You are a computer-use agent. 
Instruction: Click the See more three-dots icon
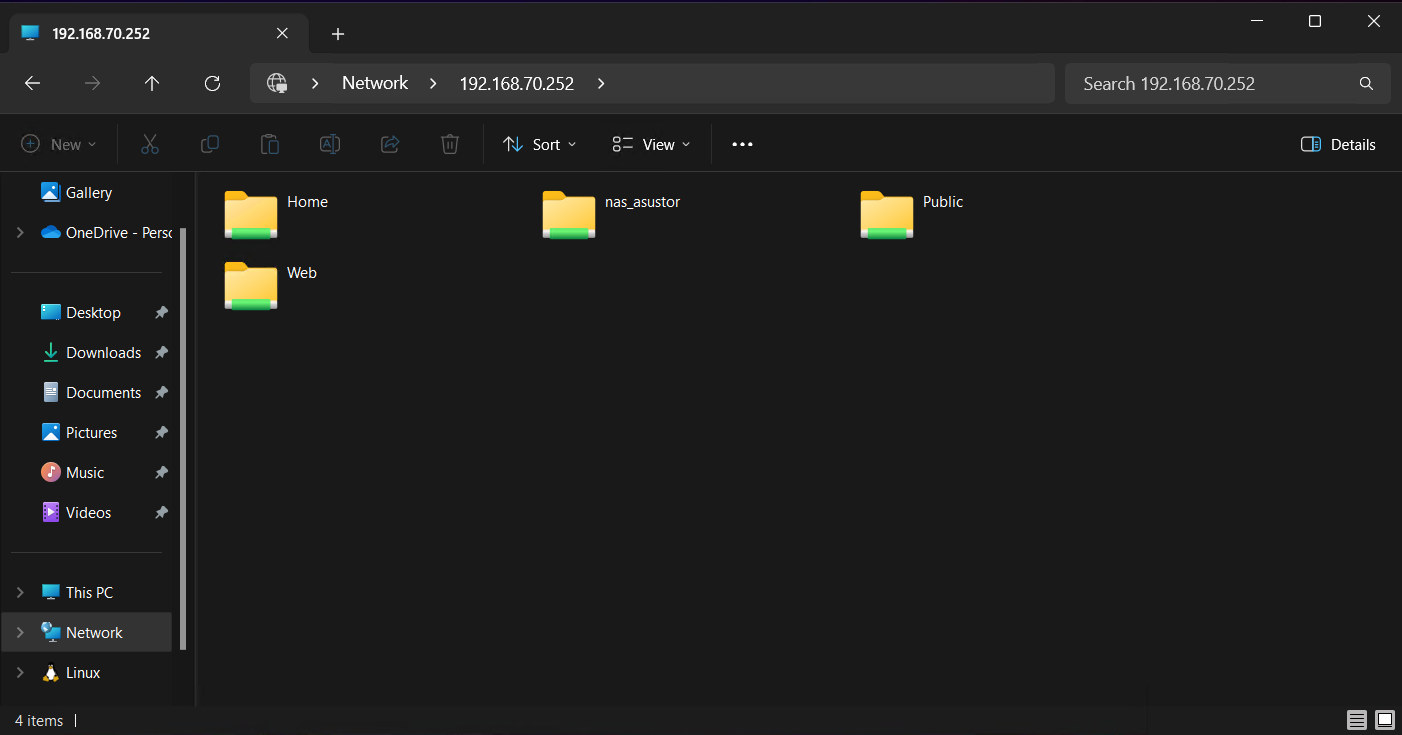coord(742,144)
